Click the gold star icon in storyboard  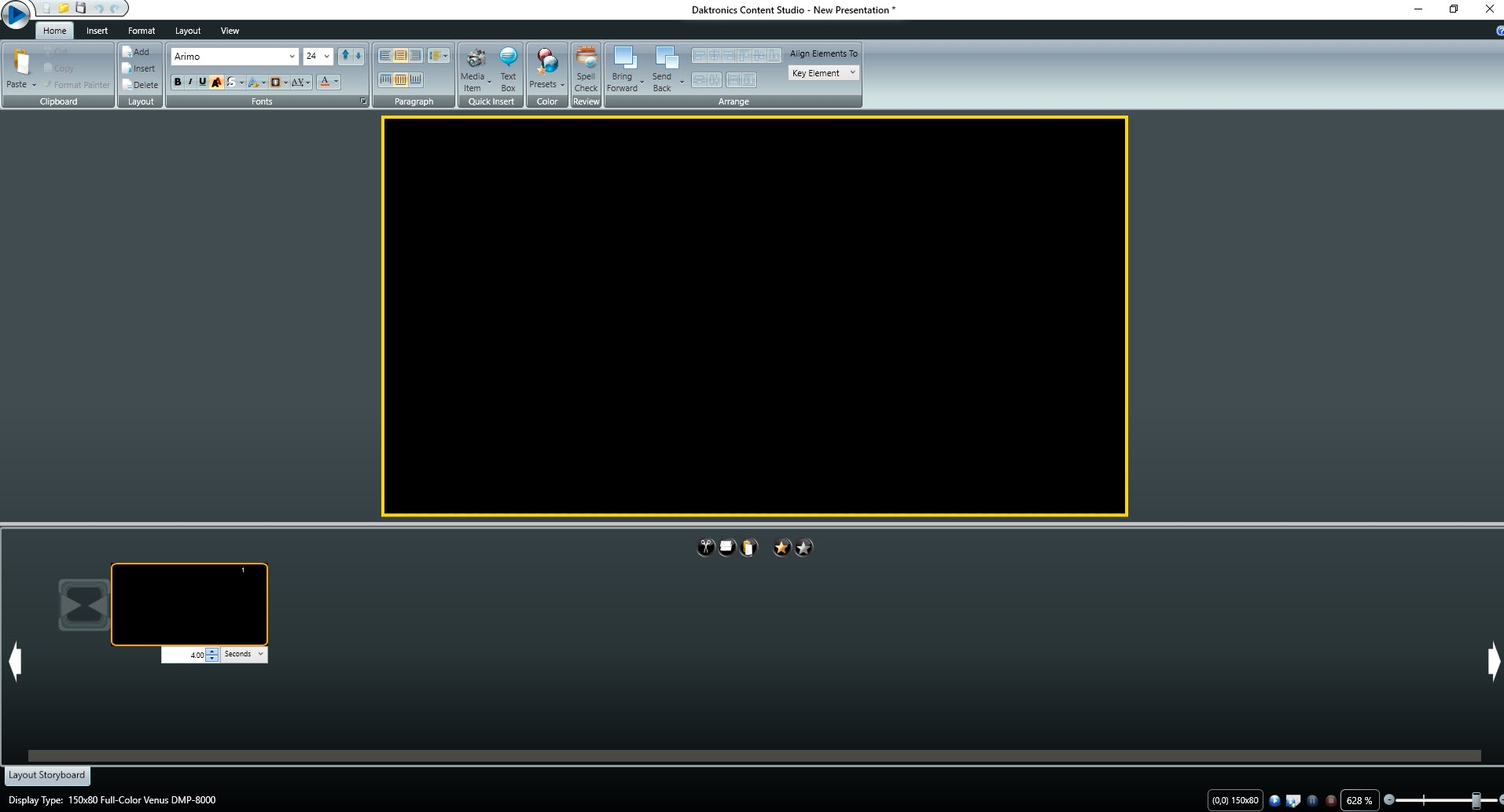tap(781, 548)
